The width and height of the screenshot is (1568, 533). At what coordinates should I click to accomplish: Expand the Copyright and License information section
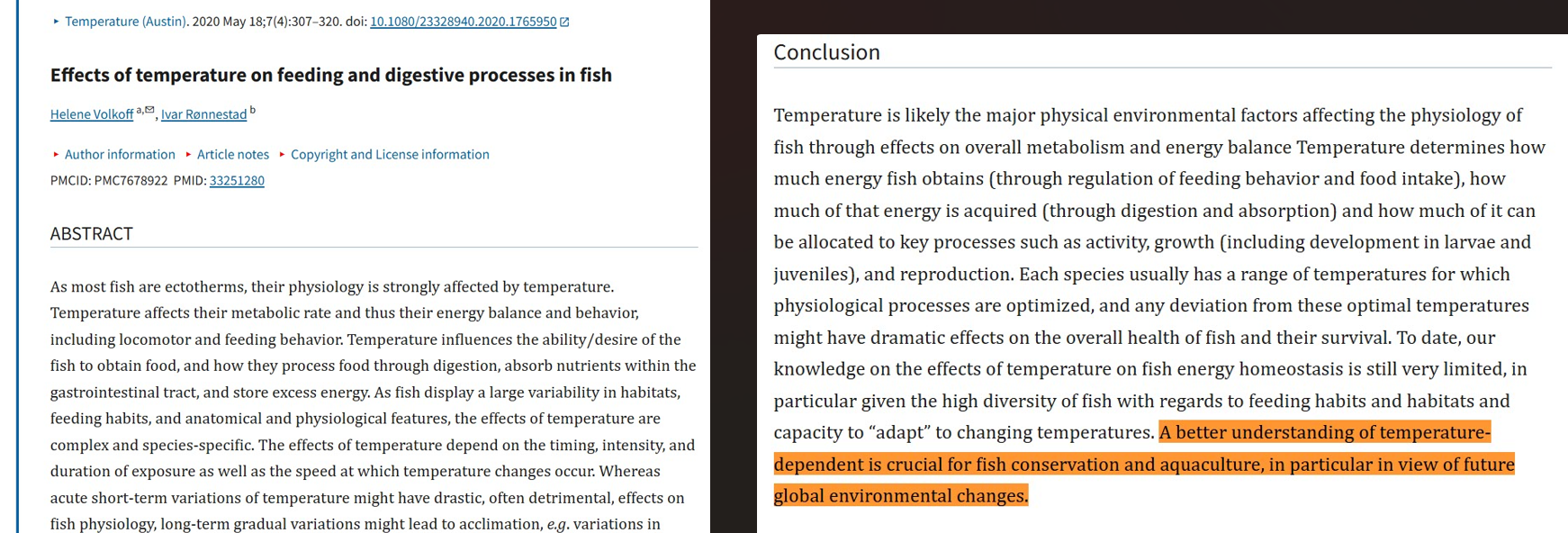tap(390, 154)
